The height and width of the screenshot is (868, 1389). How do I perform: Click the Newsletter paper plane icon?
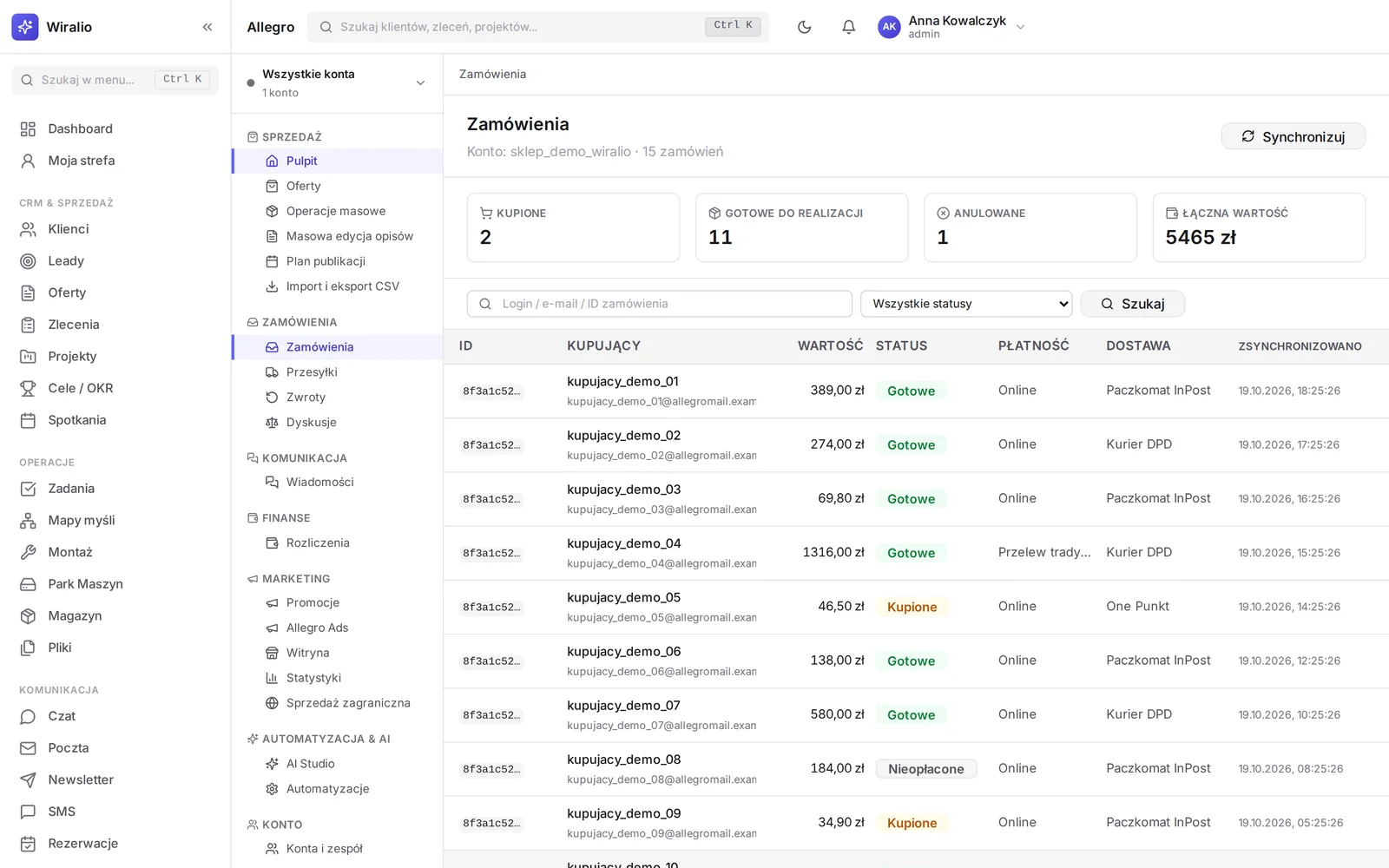coord(28,779)
